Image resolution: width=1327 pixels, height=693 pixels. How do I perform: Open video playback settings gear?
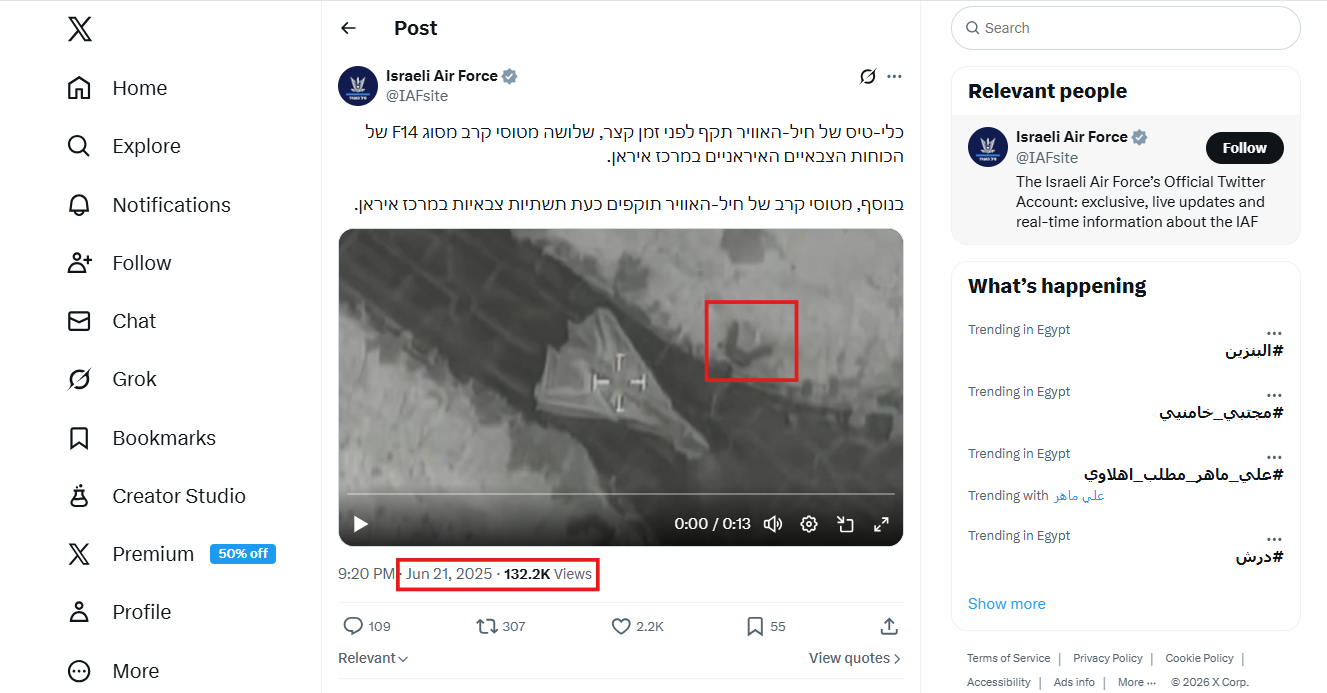pos(809,524)
